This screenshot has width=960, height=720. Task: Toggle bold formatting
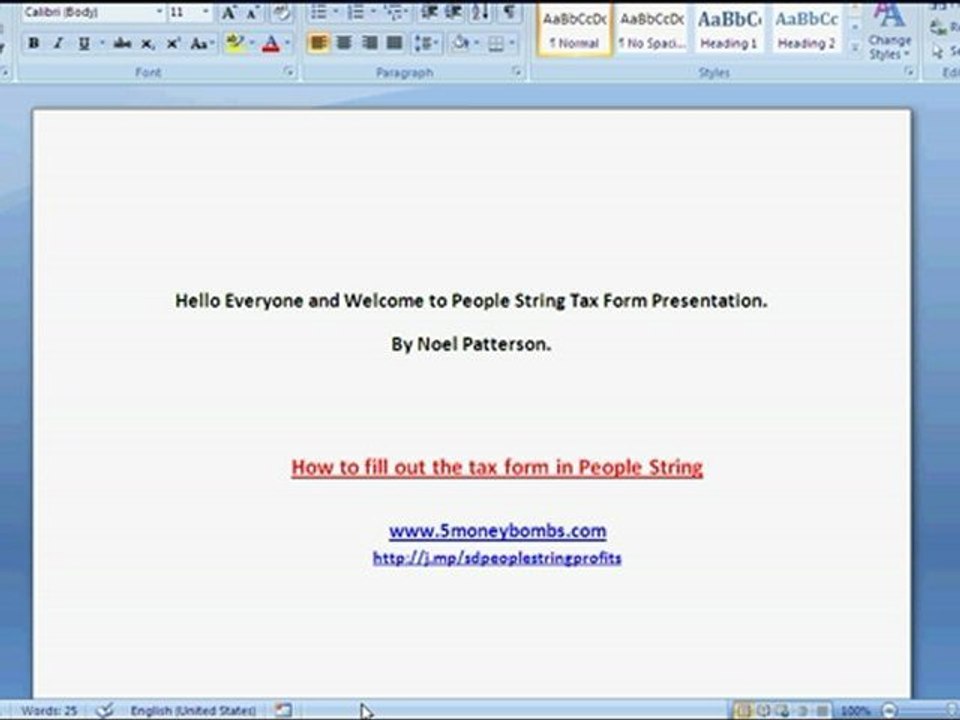tap(34, 43)
